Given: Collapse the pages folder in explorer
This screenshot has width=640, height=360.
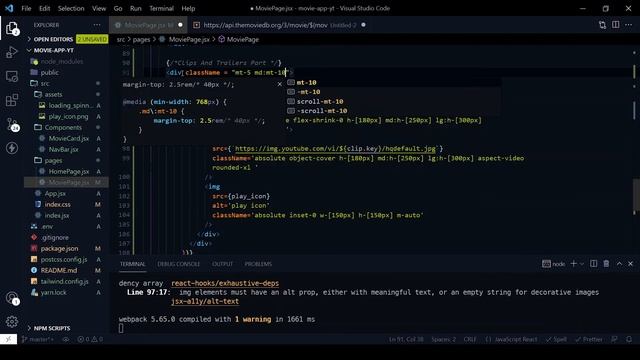Looking at the screenshot, I should pos(53,160).
